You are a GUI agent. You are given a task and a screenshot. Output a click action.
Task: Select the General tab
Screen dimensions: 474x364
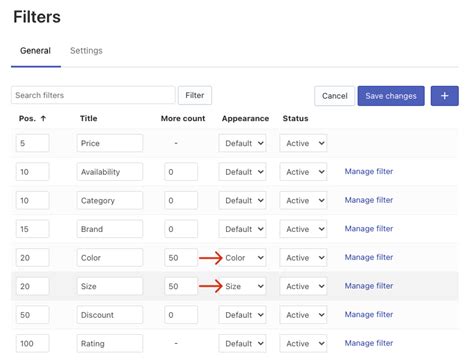pos(35,51)
